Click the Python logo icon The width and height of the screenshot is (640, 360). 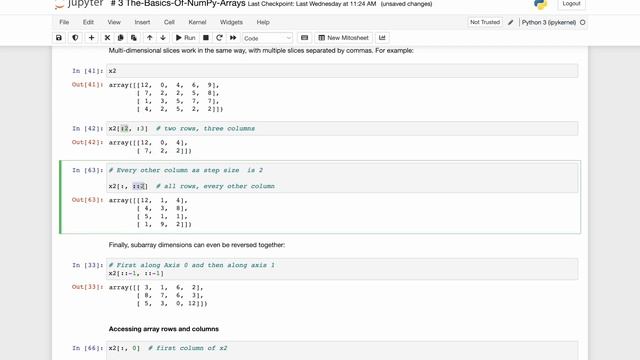[x=540, y=4]
